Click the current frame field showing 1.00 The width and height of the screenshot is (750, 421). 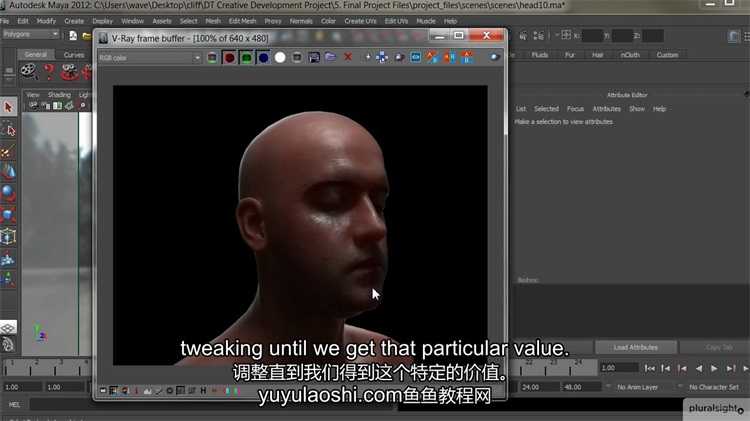[x=618, y=368]
